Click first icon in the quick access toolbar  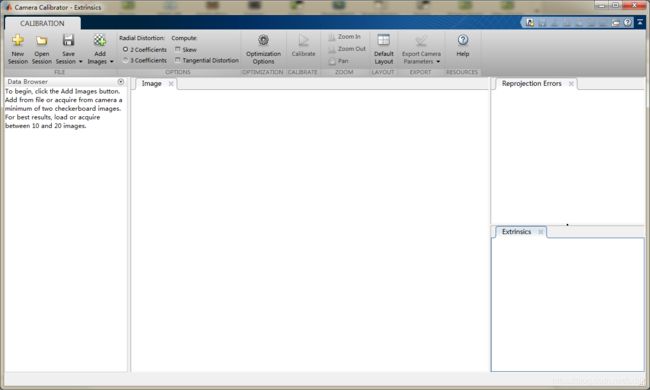pyautogui.click(x=530, y=22)
